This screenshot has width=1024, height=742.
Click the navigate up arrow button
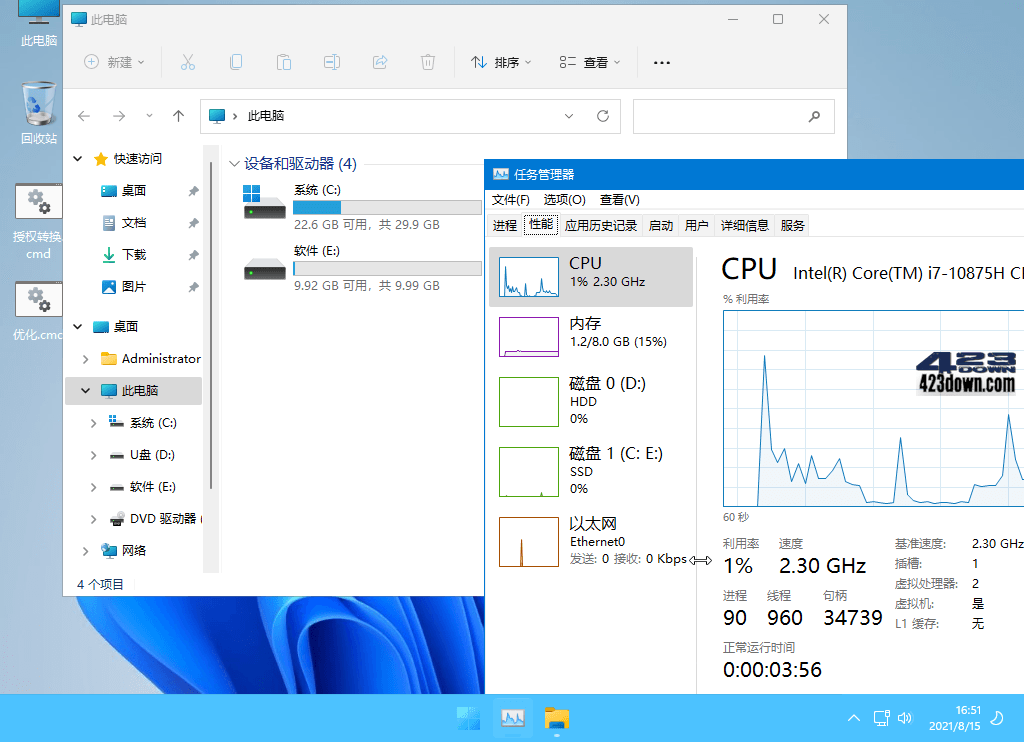[178, 116]
